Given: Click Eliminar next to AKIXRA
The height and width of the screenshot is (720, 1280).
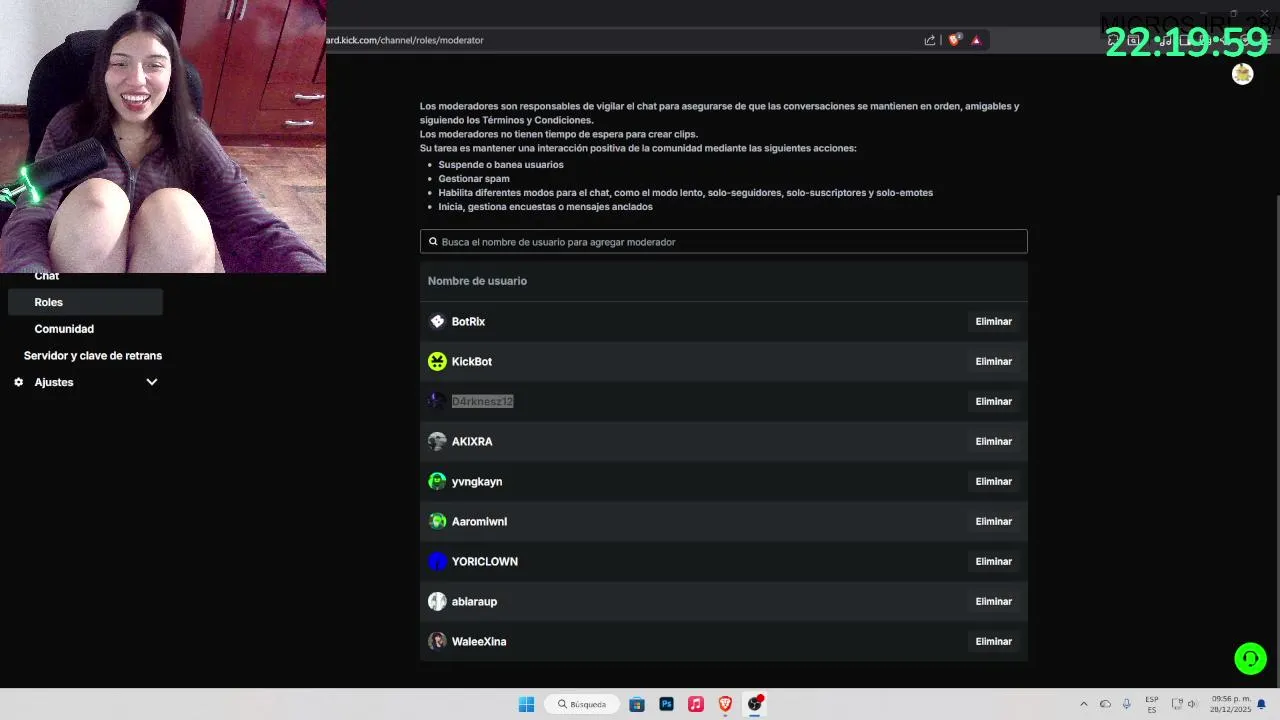Looking at the screenshot, I should pyautogui.click(x=994, y=441).
